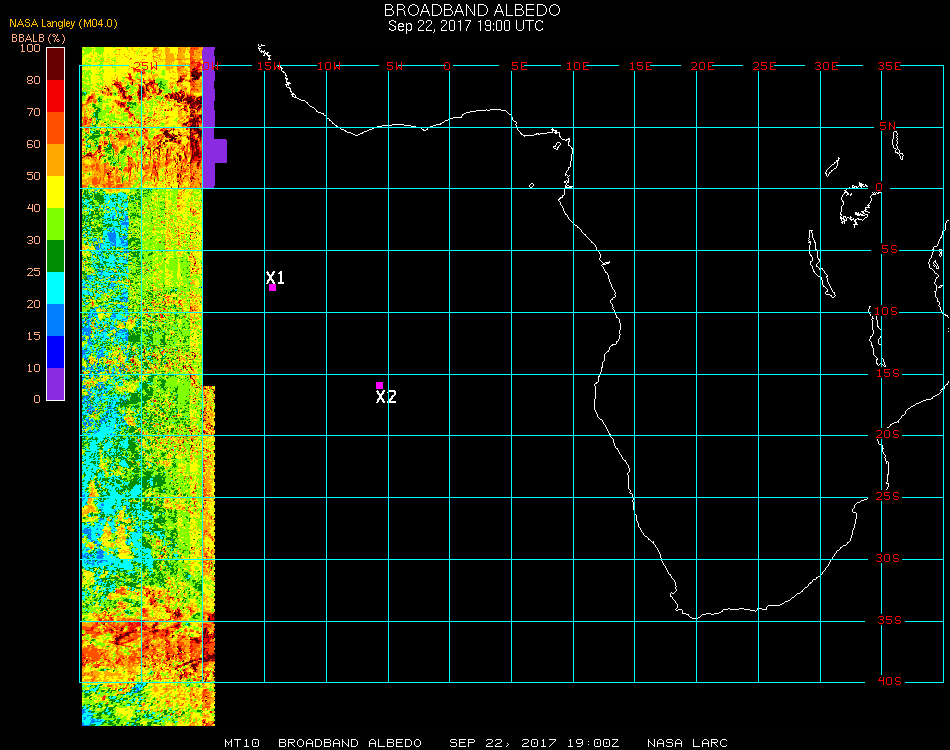
Task: Select the purple 0-10% color bar segment
Action: (x=56, y=384)
